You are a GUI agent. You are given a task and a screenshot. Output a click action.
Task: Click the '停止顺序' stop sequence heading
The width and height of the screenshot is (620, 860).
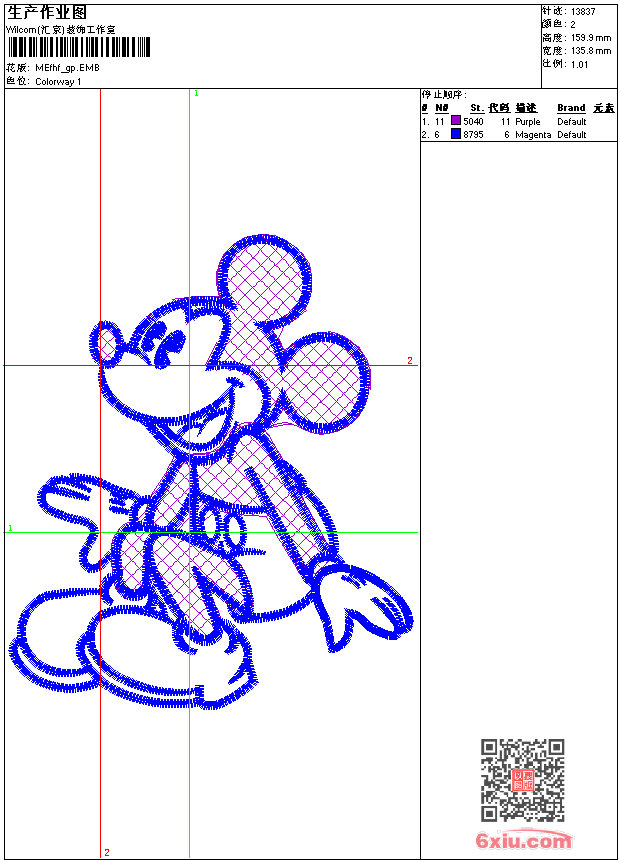click(x=444, y=95)
